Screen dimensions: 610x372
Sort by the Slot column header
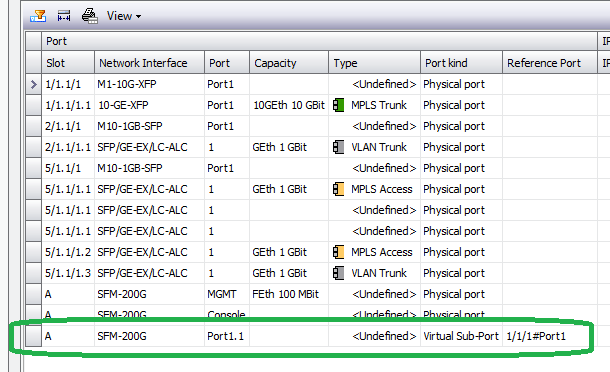(x=68, y=63)
